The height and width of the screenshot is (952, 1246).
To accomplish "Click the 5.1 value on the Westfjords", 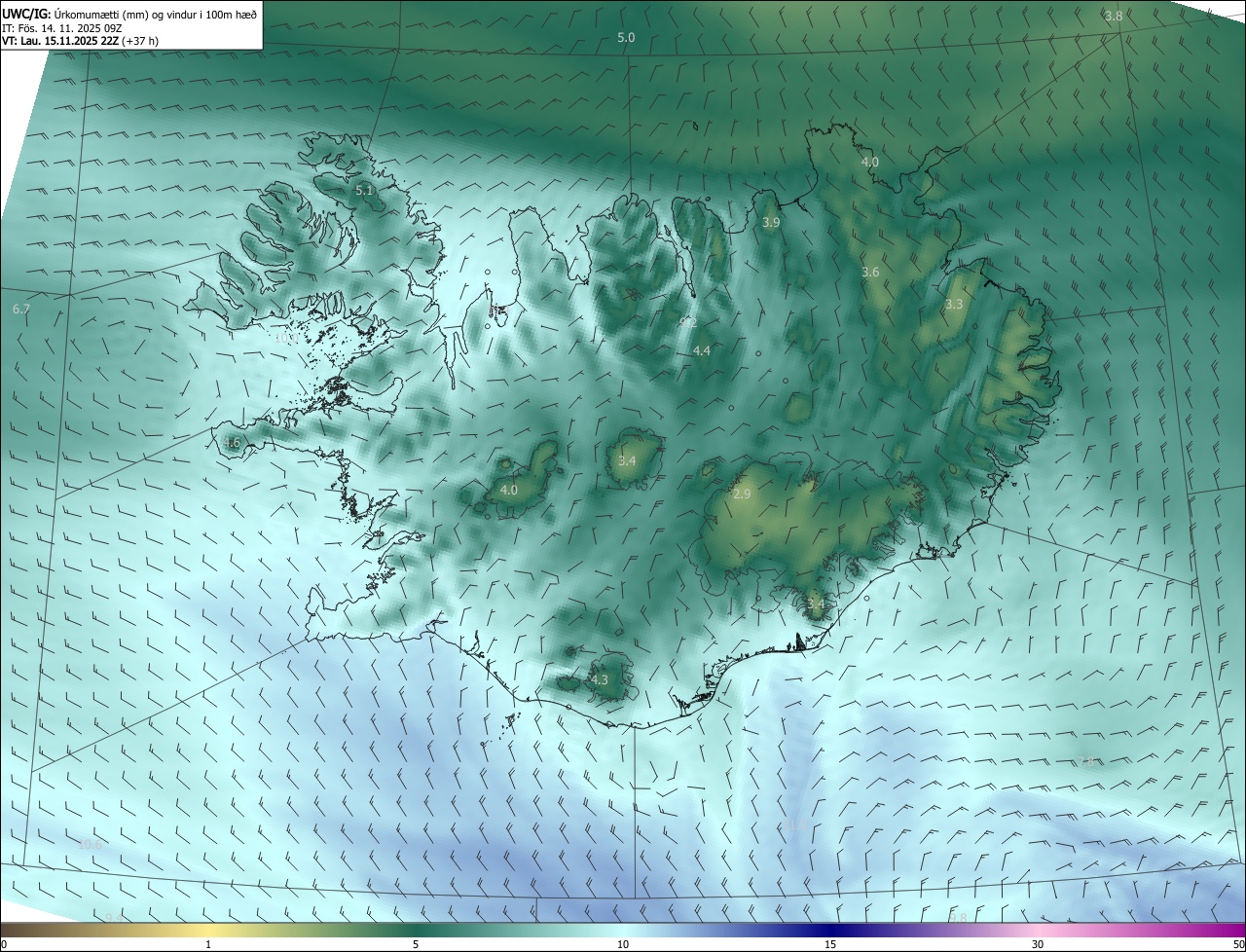I will [x=364, y=191].
